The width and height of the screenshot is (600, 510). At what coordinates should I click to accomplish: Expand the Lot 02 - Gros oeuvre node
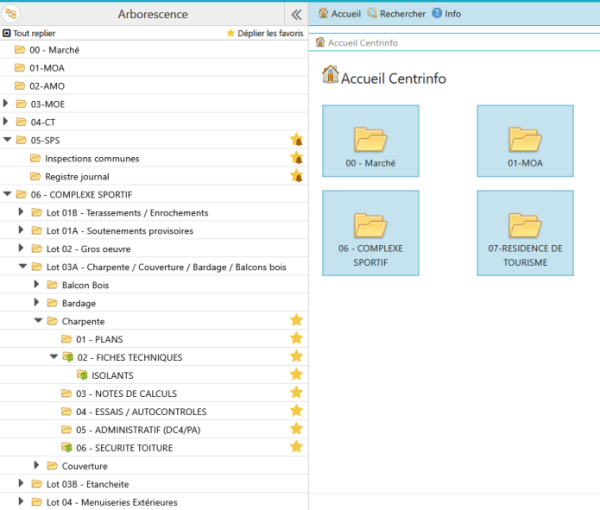pos(22,248)
